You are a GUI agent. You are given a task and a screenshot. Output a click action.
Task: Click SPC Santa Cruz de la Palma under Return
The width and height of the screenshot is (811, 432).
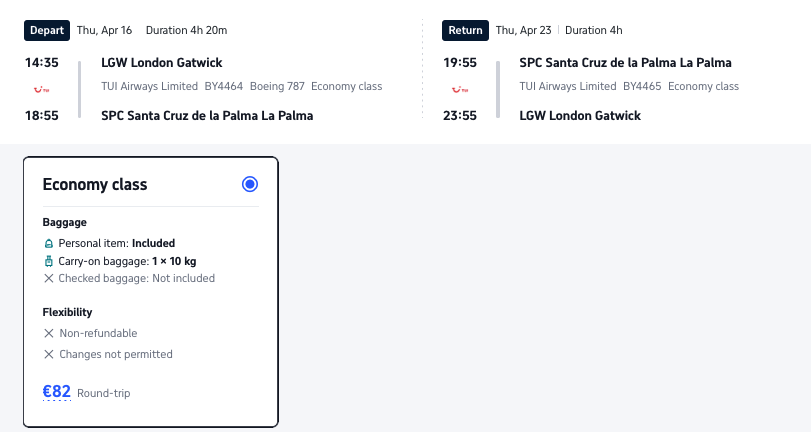click(x=625, y=63)
